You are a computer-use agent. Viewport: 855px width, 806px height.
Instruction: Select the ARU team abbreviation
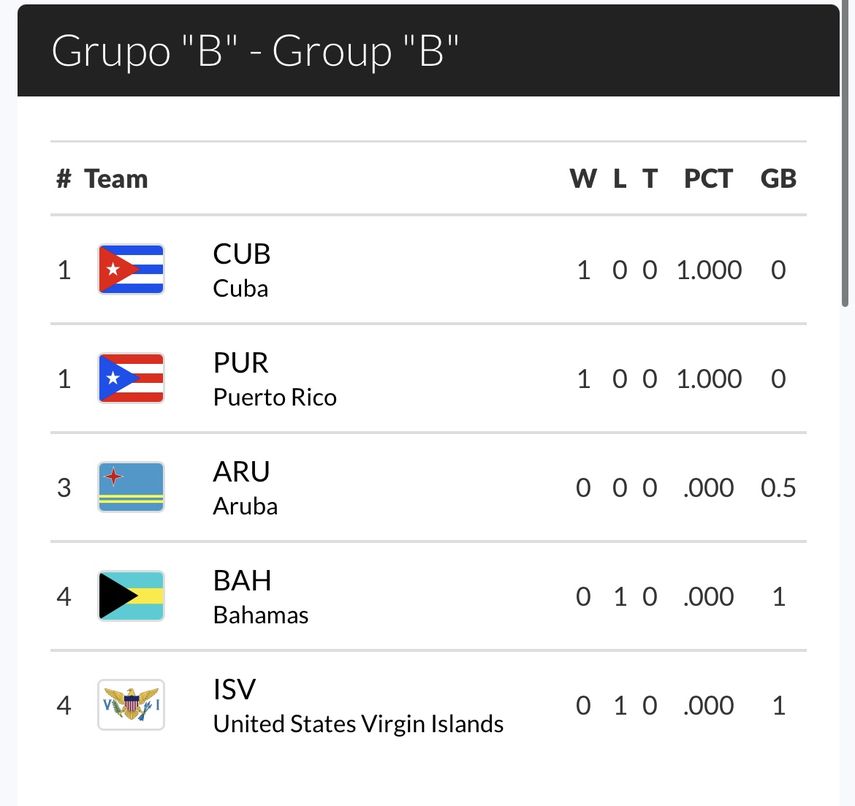(242, 472)
